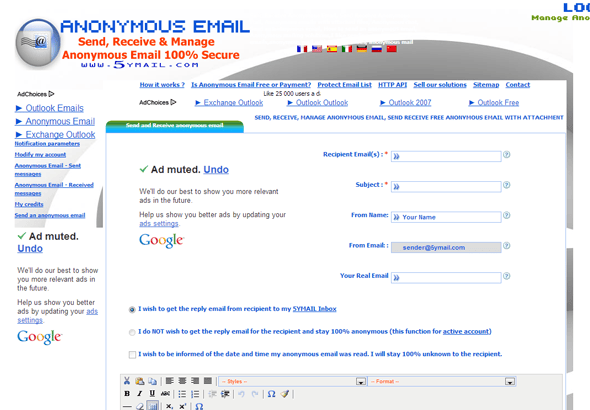
Task: Click Undo in the center Ad muted box
Action: click(x=216, y=170)
